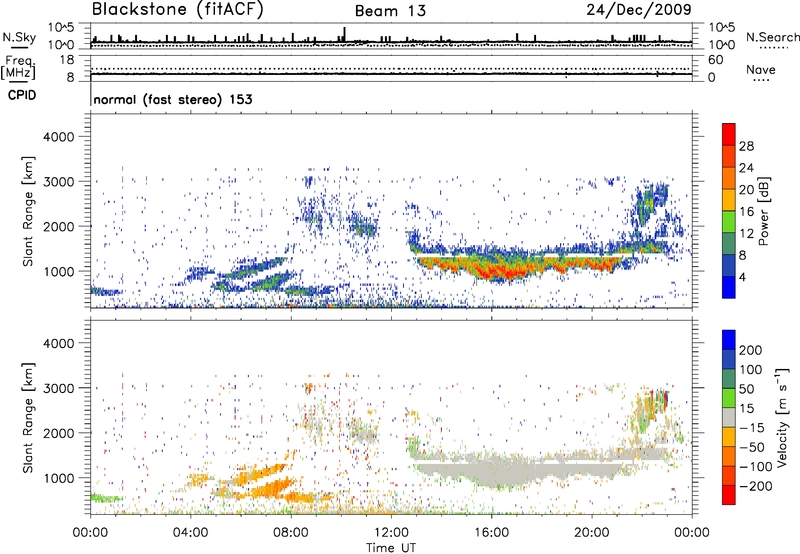
Task: Click the blue bottom of Power color bar
Action: [729, 287]
